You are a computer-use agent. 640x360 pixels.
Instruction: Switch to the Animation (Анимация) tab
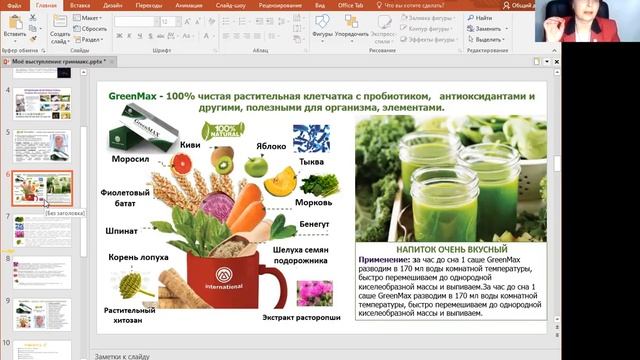pyautogui.click(x=189, y=5)
